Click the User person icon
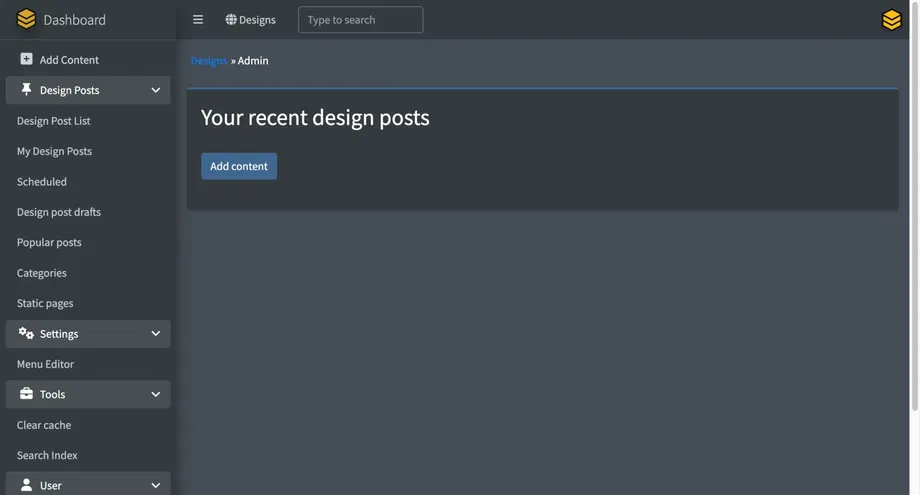The height and width of the screenshot is (495, 920). pos(26,485)
